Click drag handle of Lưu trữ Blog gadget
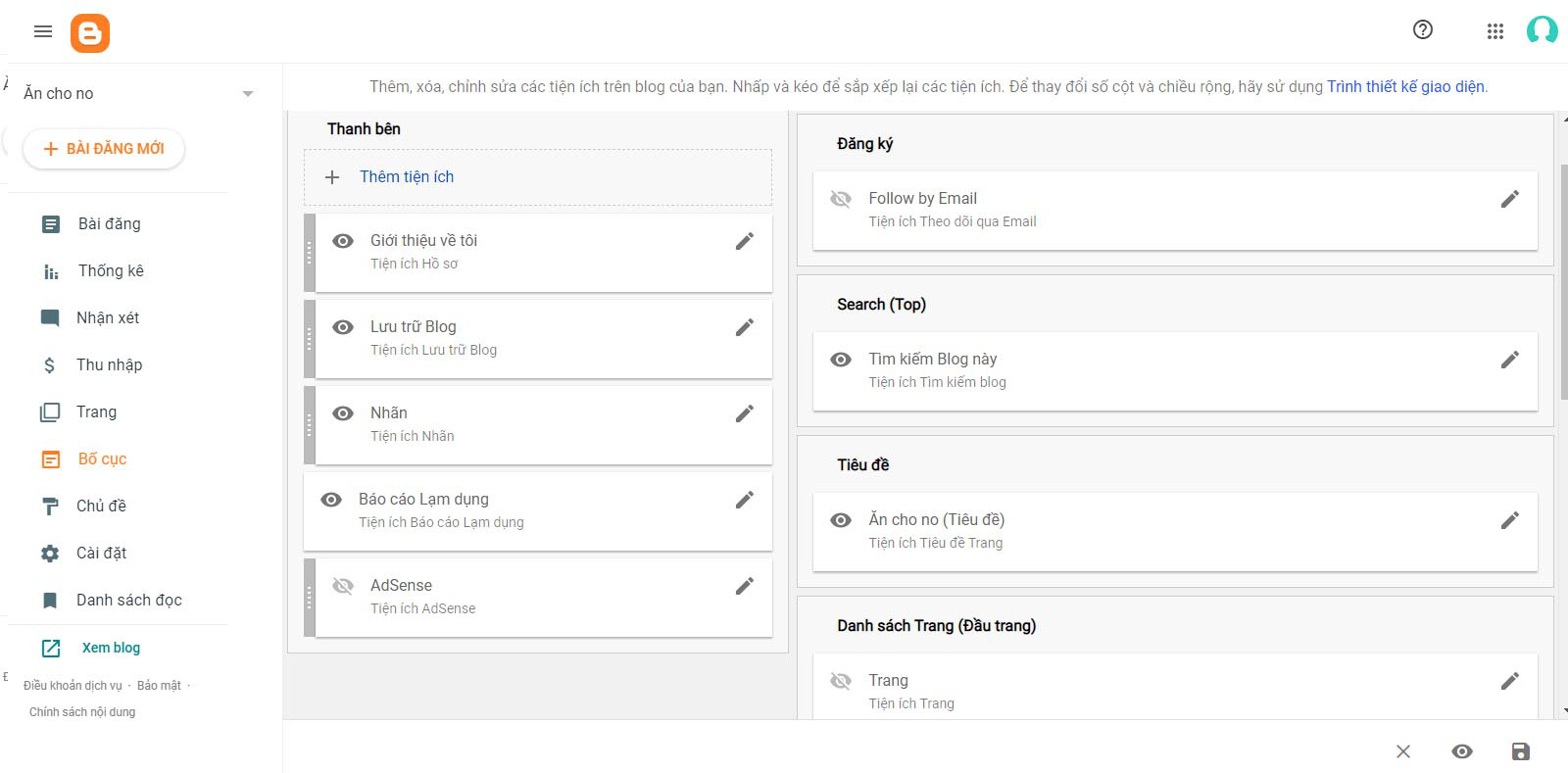This screenshot has width=1568, height=773. 310,339
